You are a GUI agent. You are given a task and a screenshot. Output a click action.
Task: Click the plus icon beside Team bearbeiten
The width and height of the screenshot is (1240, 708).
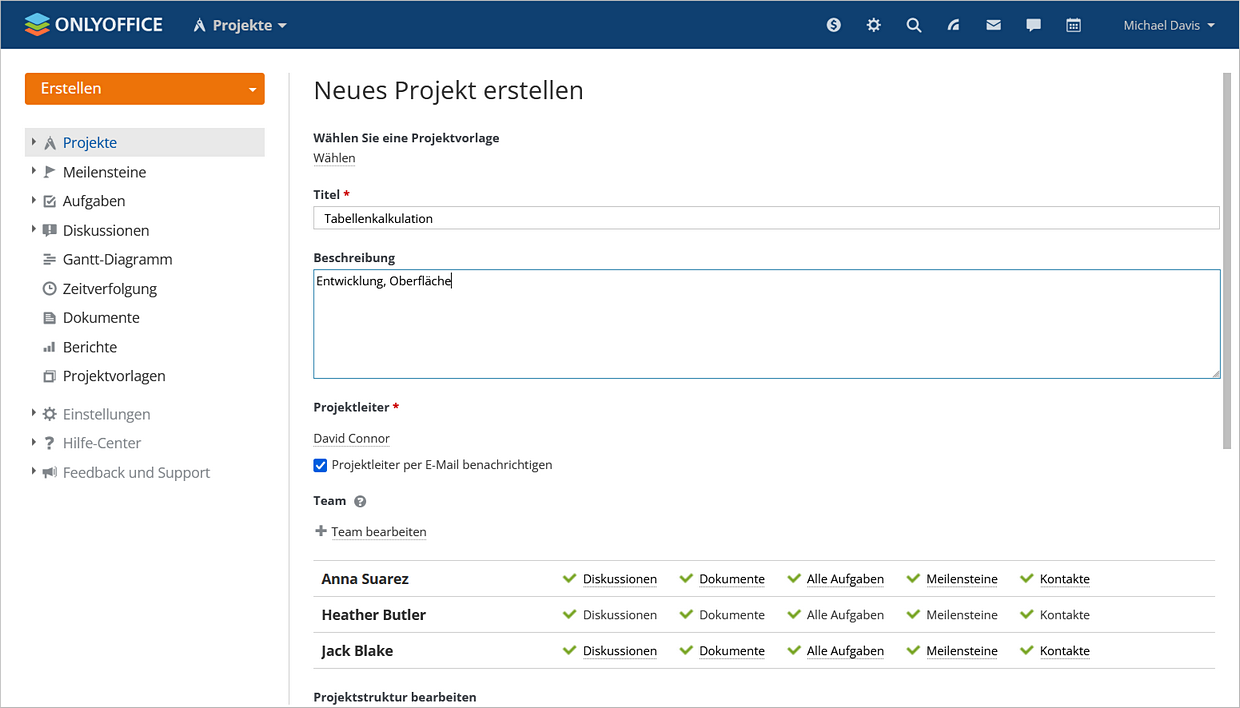[x=321, y=531]
